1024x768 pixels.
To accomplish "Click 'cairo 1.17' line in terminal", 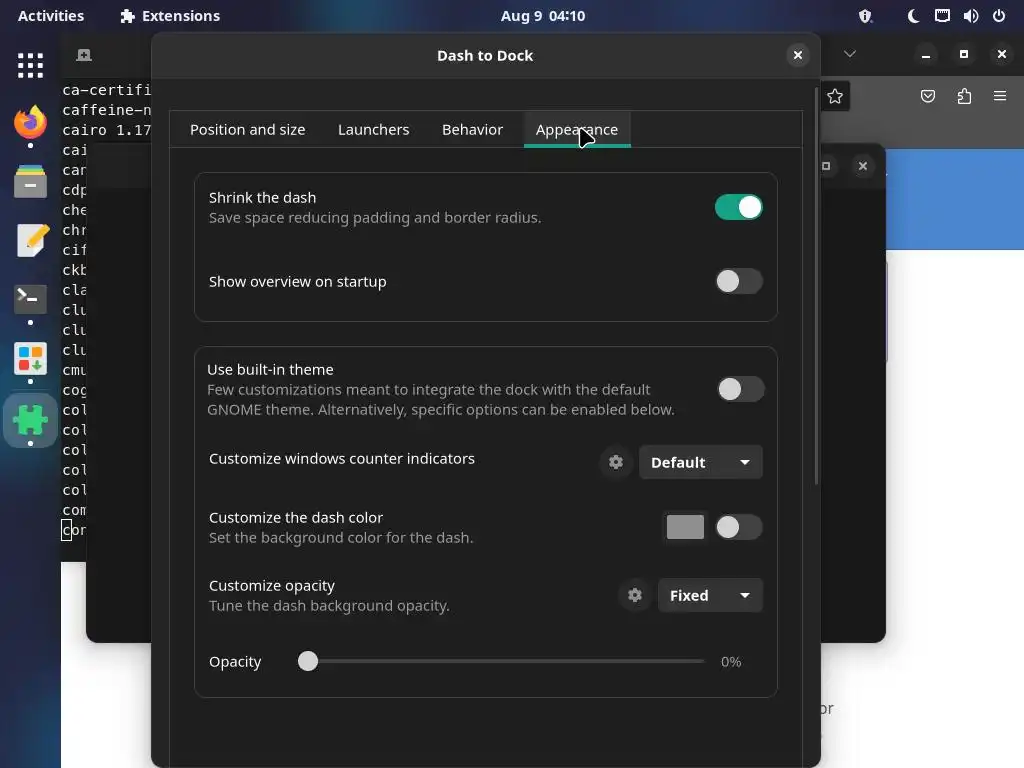I will tap(106, 130).
